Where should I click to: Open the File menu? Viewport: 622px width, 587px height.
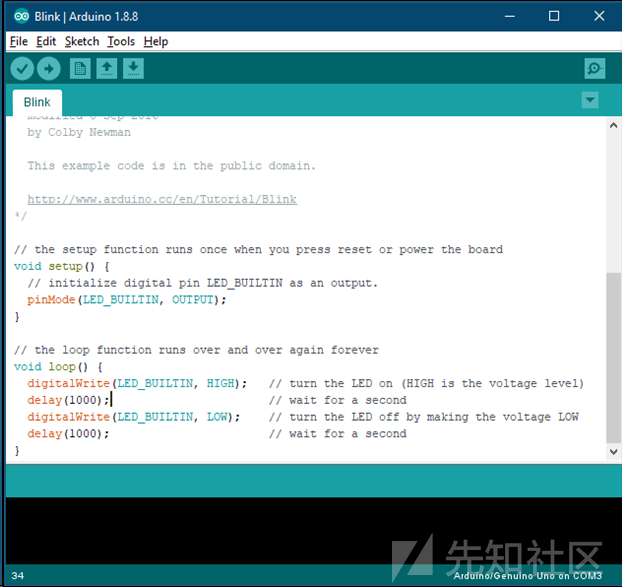(19, 41)
